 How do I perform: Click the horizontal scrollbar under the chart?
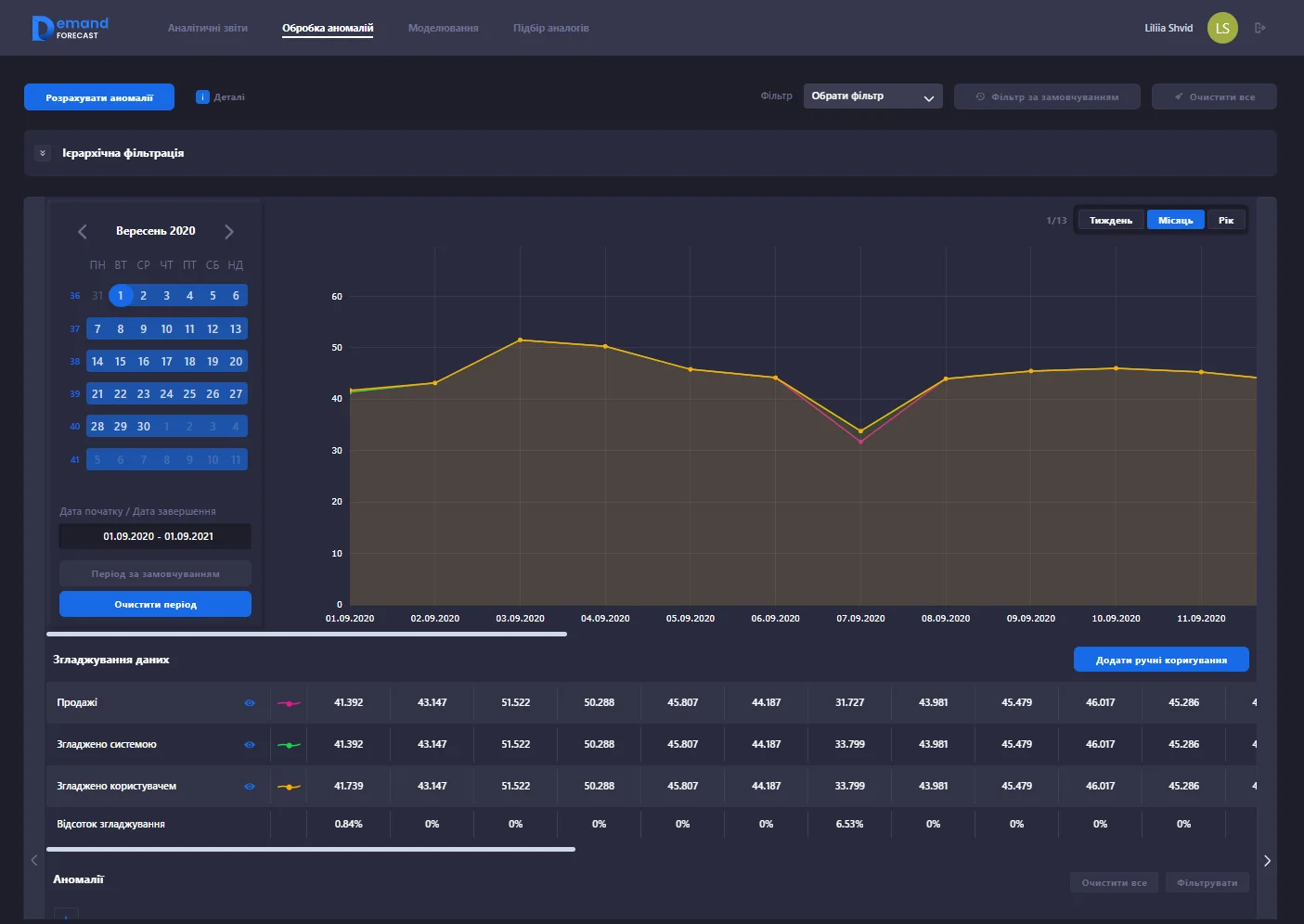(306, 635)
